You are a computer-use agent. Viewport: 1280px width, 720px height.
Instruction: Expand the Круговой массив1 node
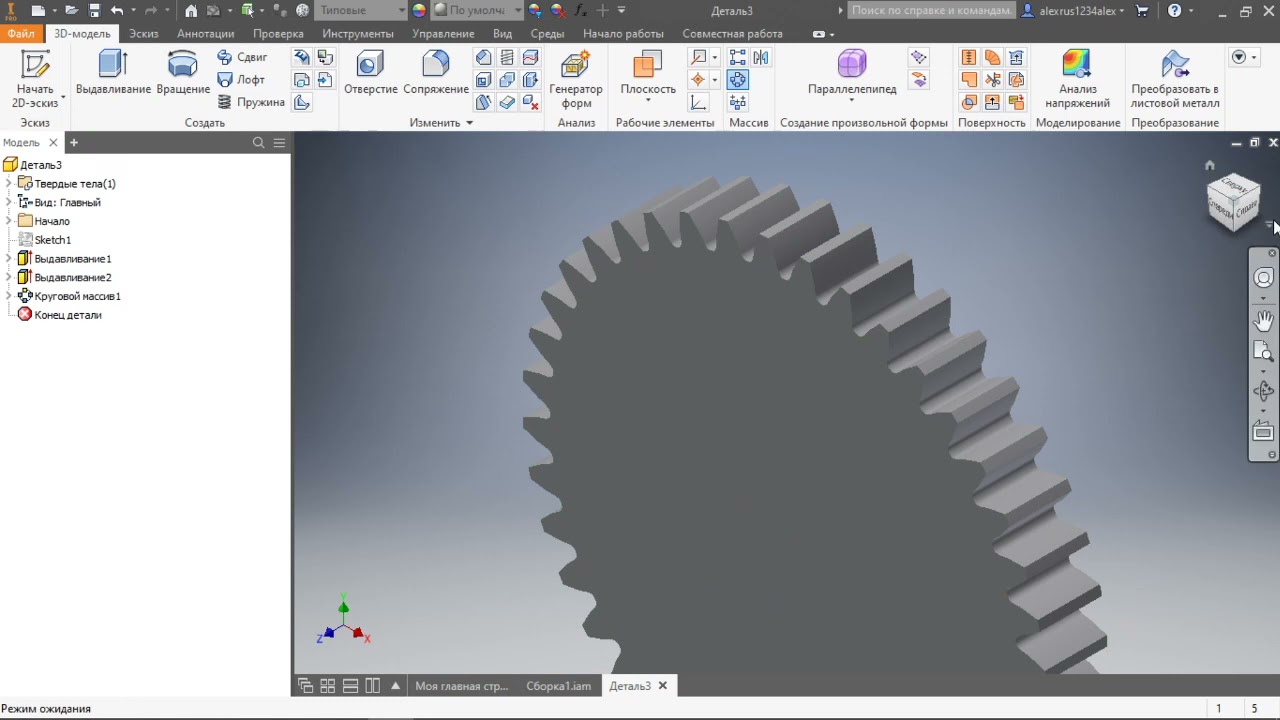[x=9, y=296]
